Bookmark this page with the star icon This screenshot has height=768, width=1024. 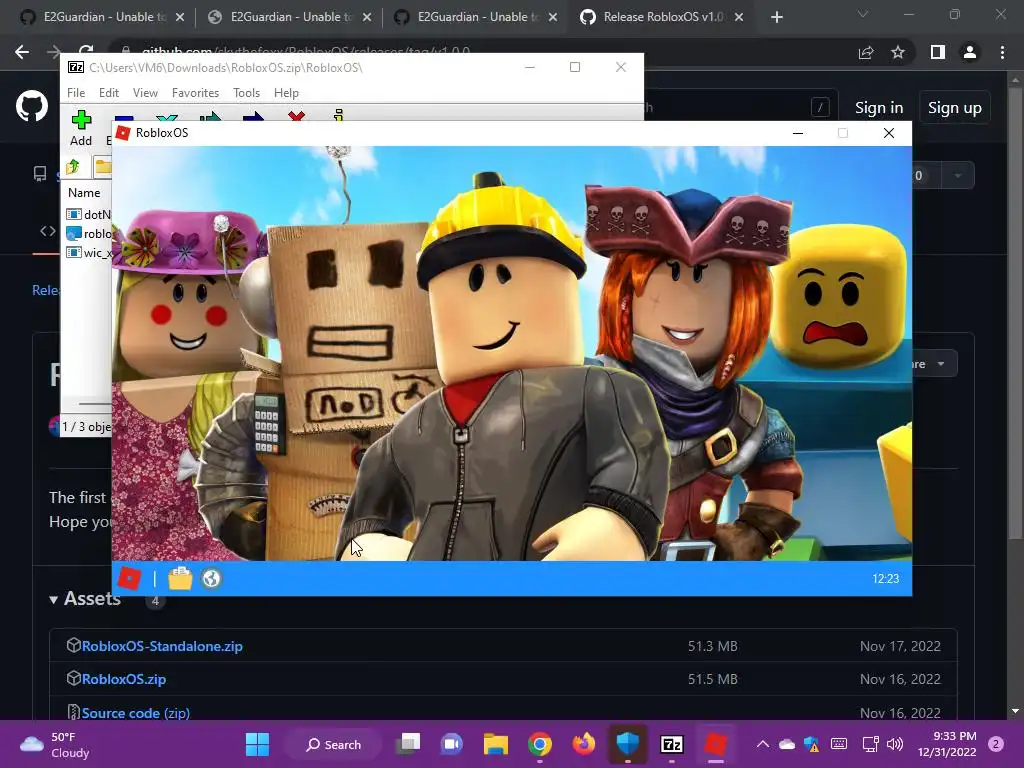point(898,52)
